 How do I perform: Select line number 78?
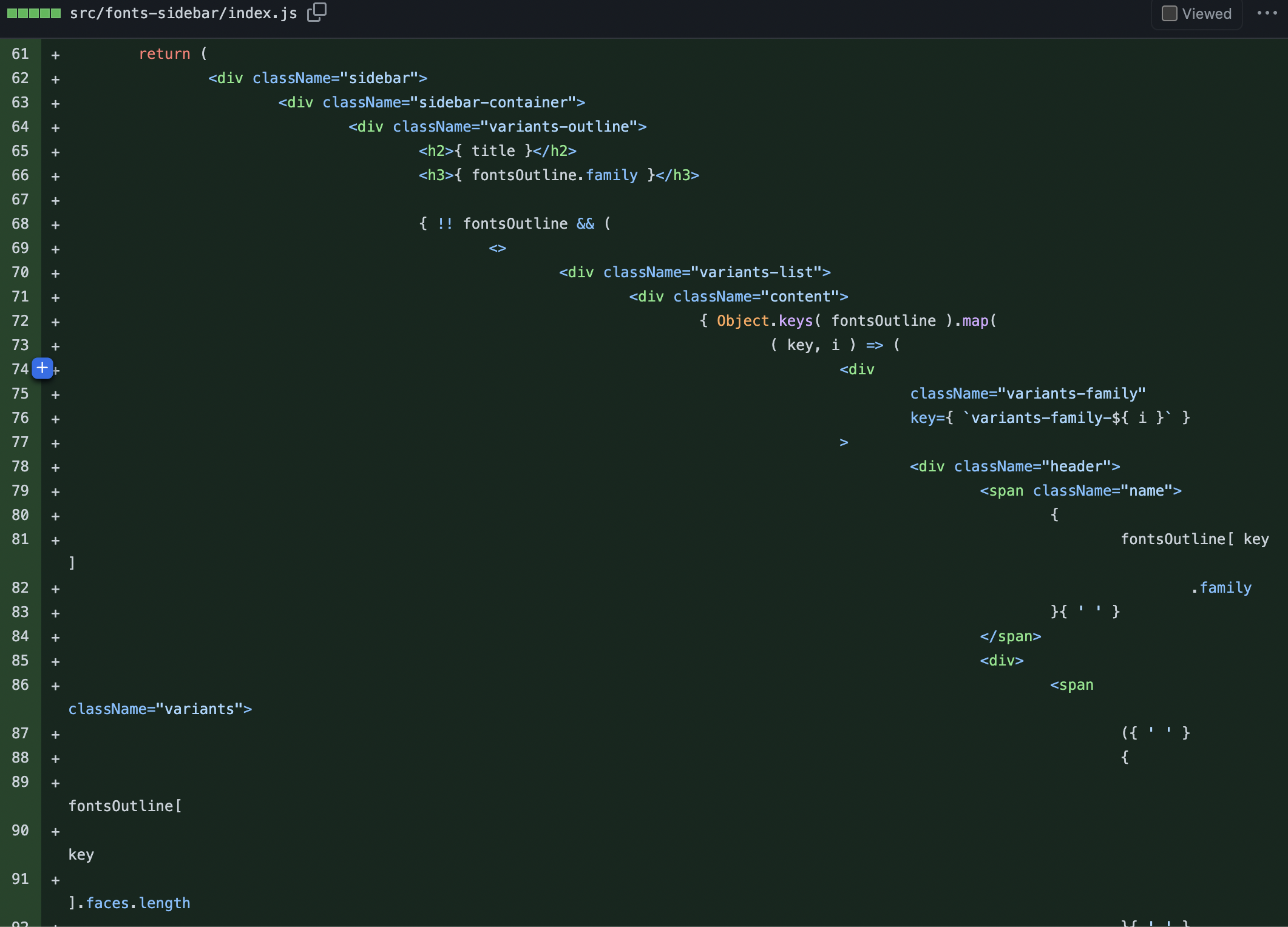tap(20, 467)
